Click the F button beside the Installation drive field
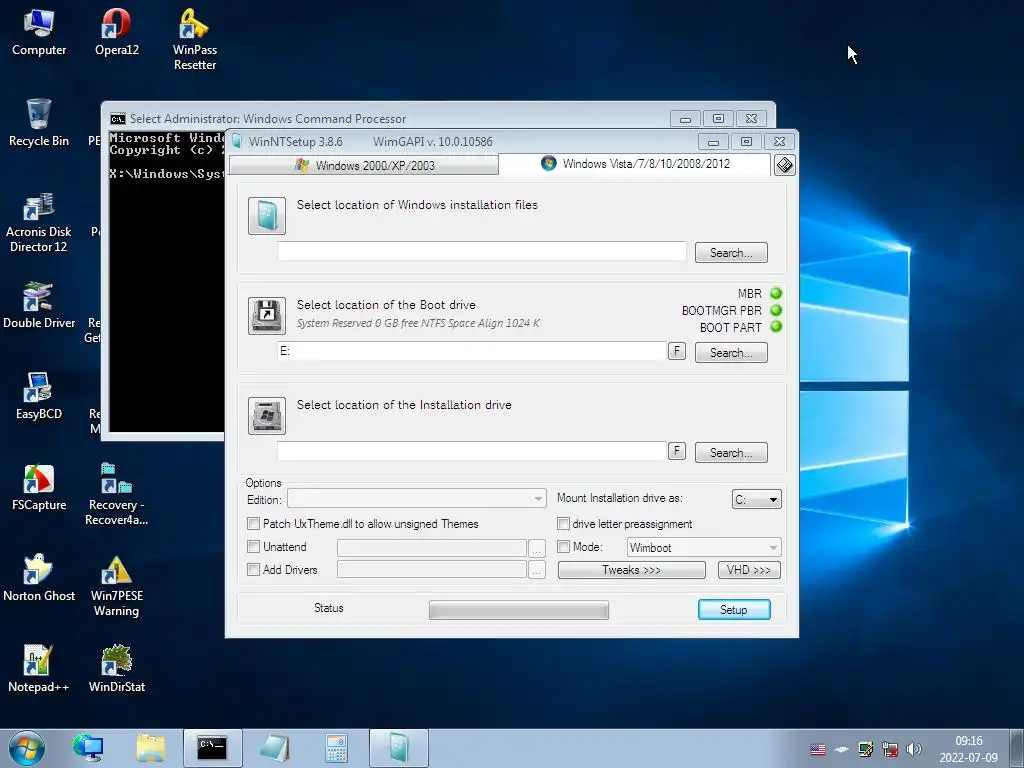The width and height of the screenshot is (1024, 768). tap(677, 451)
